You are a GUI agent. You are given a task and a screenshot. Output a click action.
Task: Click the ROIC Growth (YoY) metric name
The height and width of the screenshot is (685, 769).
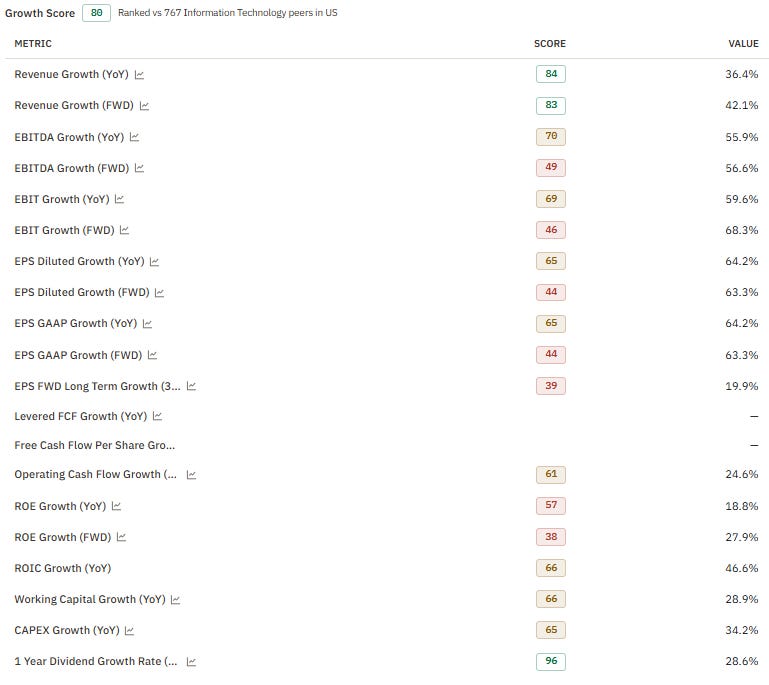coord(63,568)
